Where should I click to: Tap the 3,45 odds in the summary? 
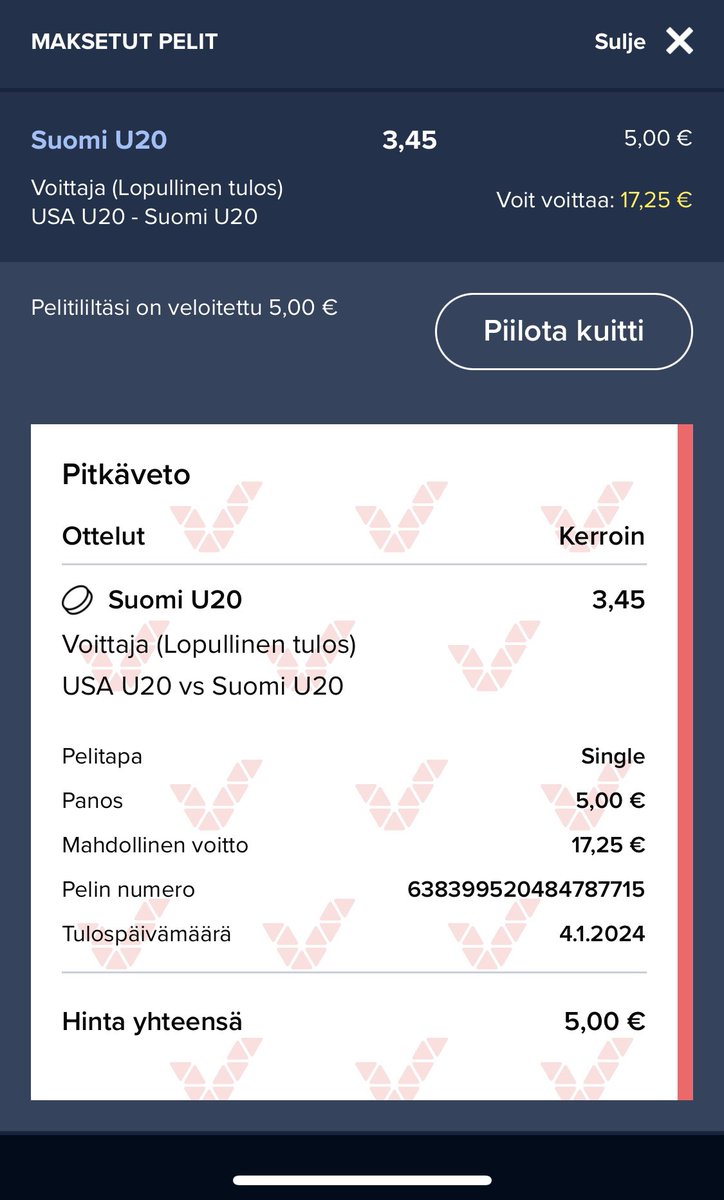coord(410,140)
